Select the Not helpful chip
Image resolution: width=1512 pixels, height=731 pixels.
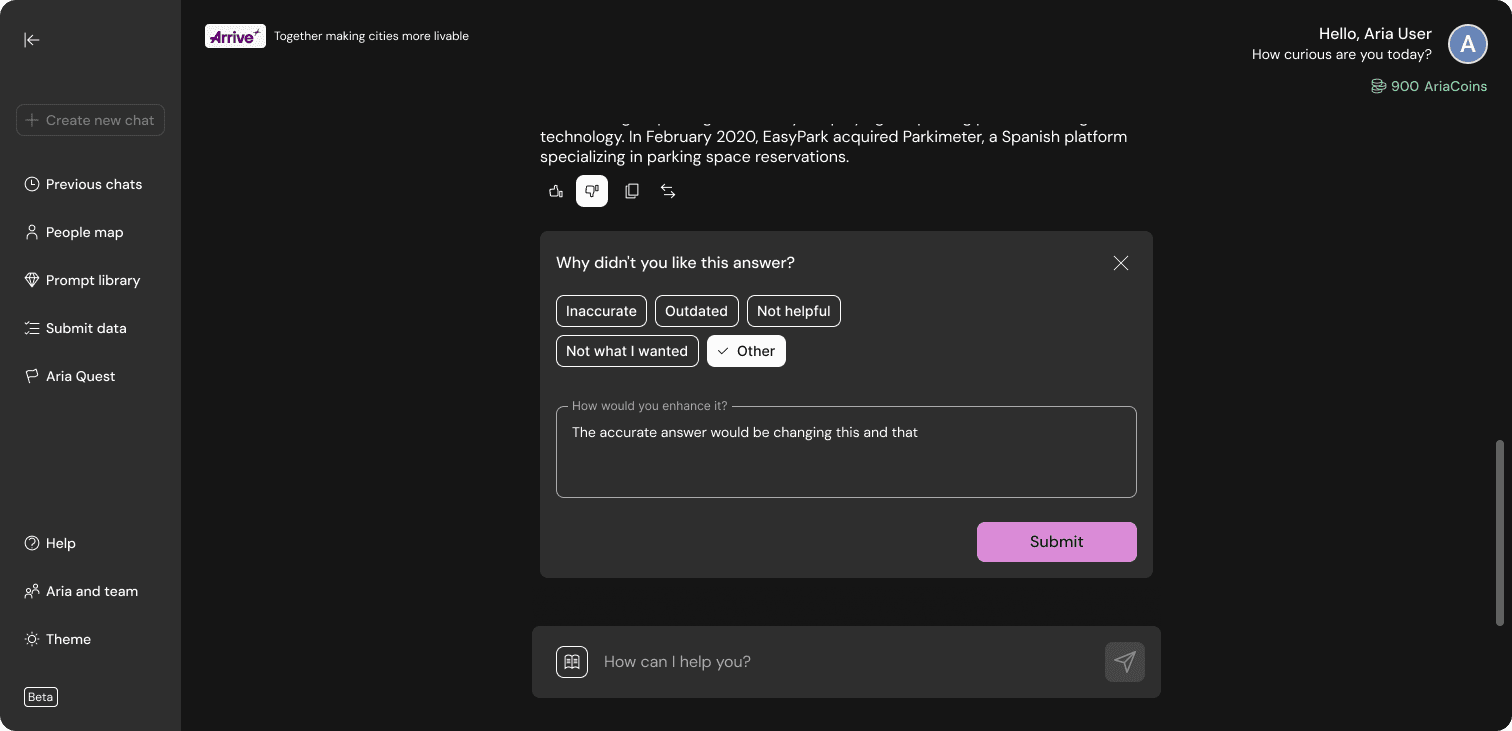pyautogui.click(x=793, y=311)
